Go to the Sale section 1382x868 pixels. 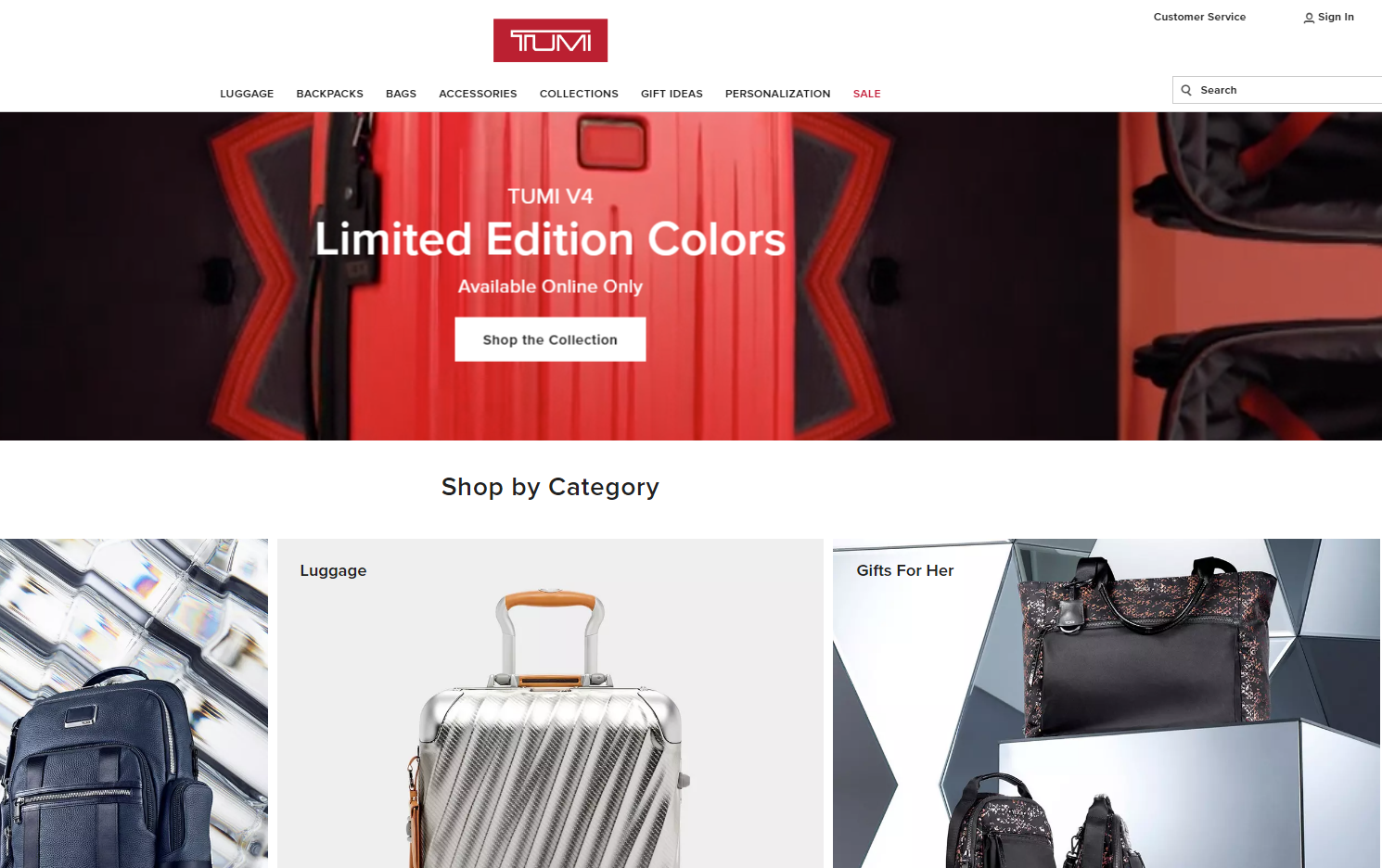click(866, 94)
